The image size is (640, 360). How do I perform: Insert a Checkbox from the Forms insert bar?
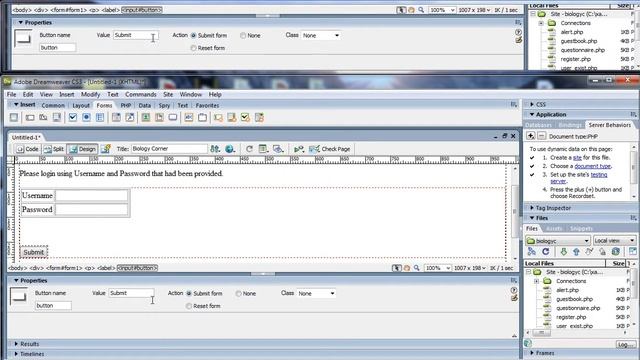(x=73, y=118)
